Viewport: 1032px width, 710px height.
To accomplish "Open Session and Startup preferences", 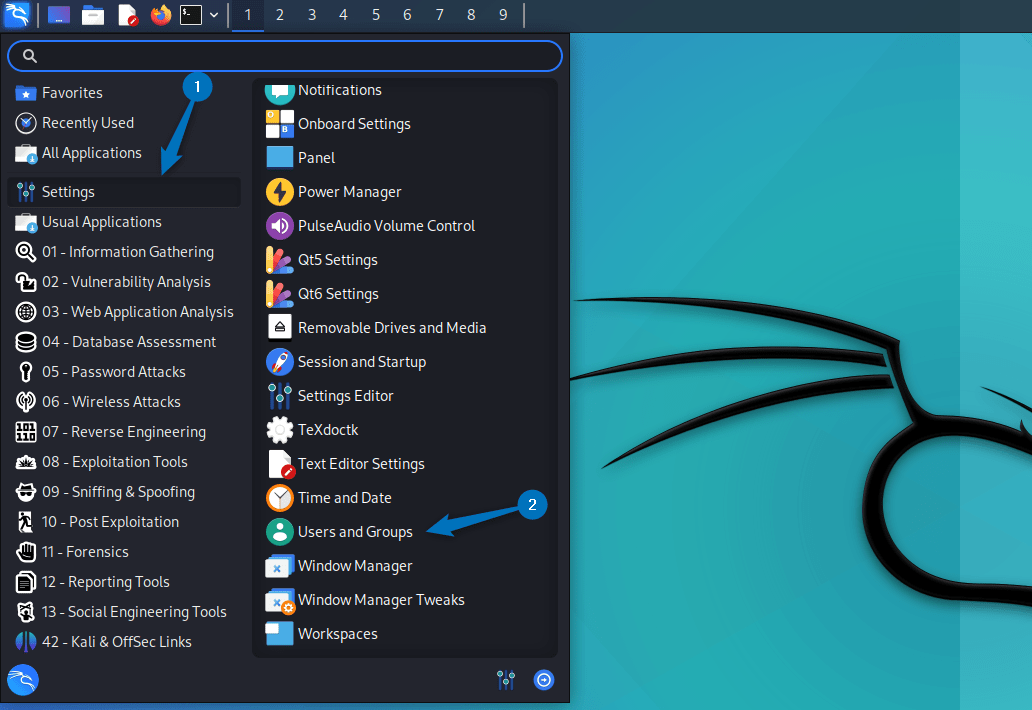I will [361, 361].
